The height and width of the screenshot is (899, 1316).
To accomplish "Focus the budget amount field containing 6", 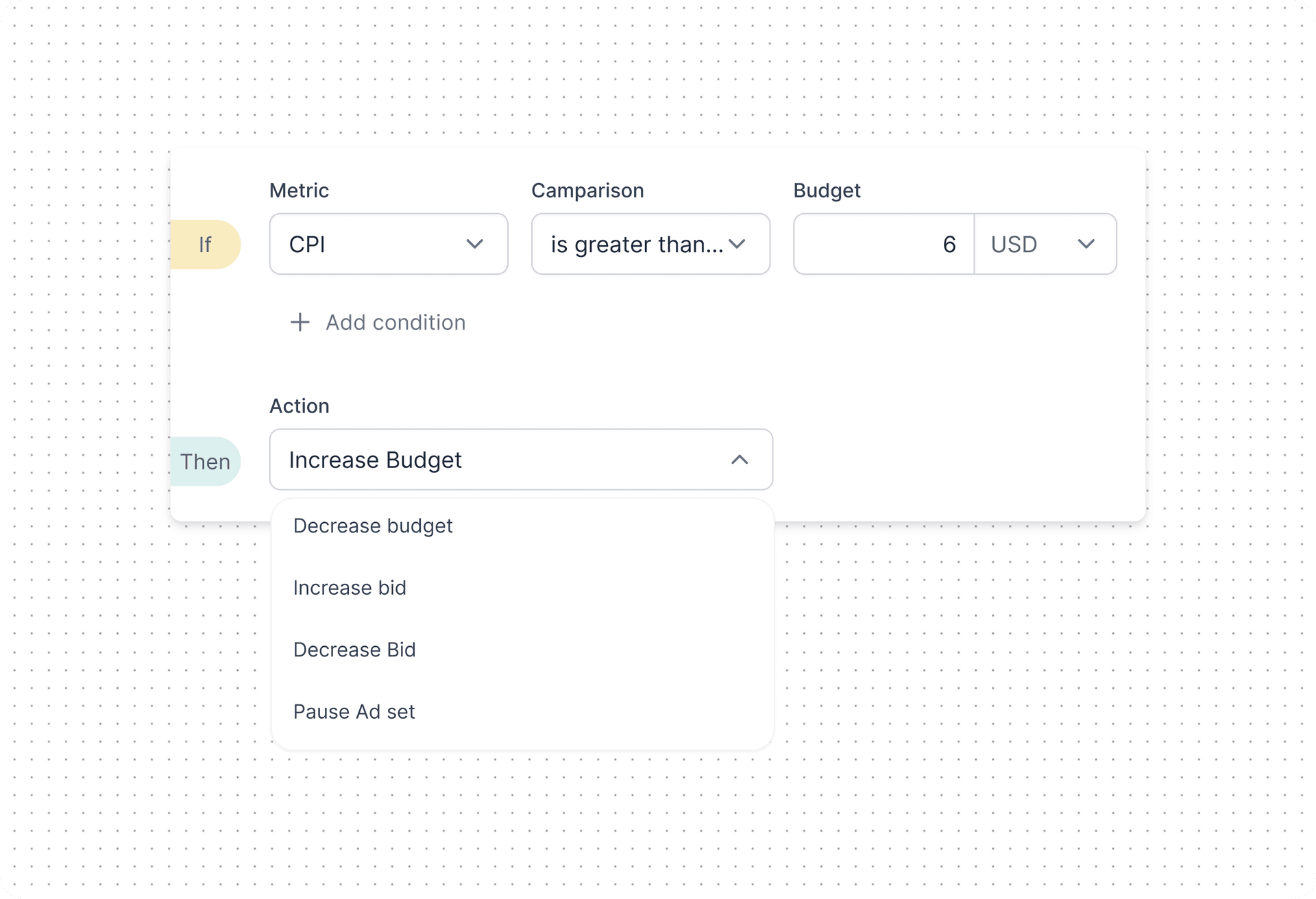I will (884, 244).
